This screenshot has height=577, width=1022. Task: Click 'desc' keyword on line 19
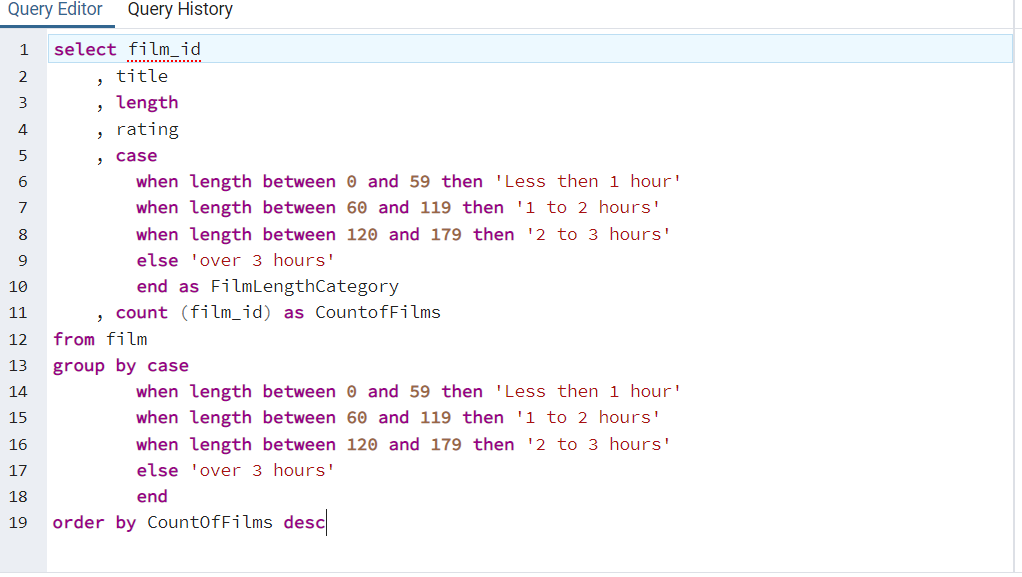[x=304, y=522]
